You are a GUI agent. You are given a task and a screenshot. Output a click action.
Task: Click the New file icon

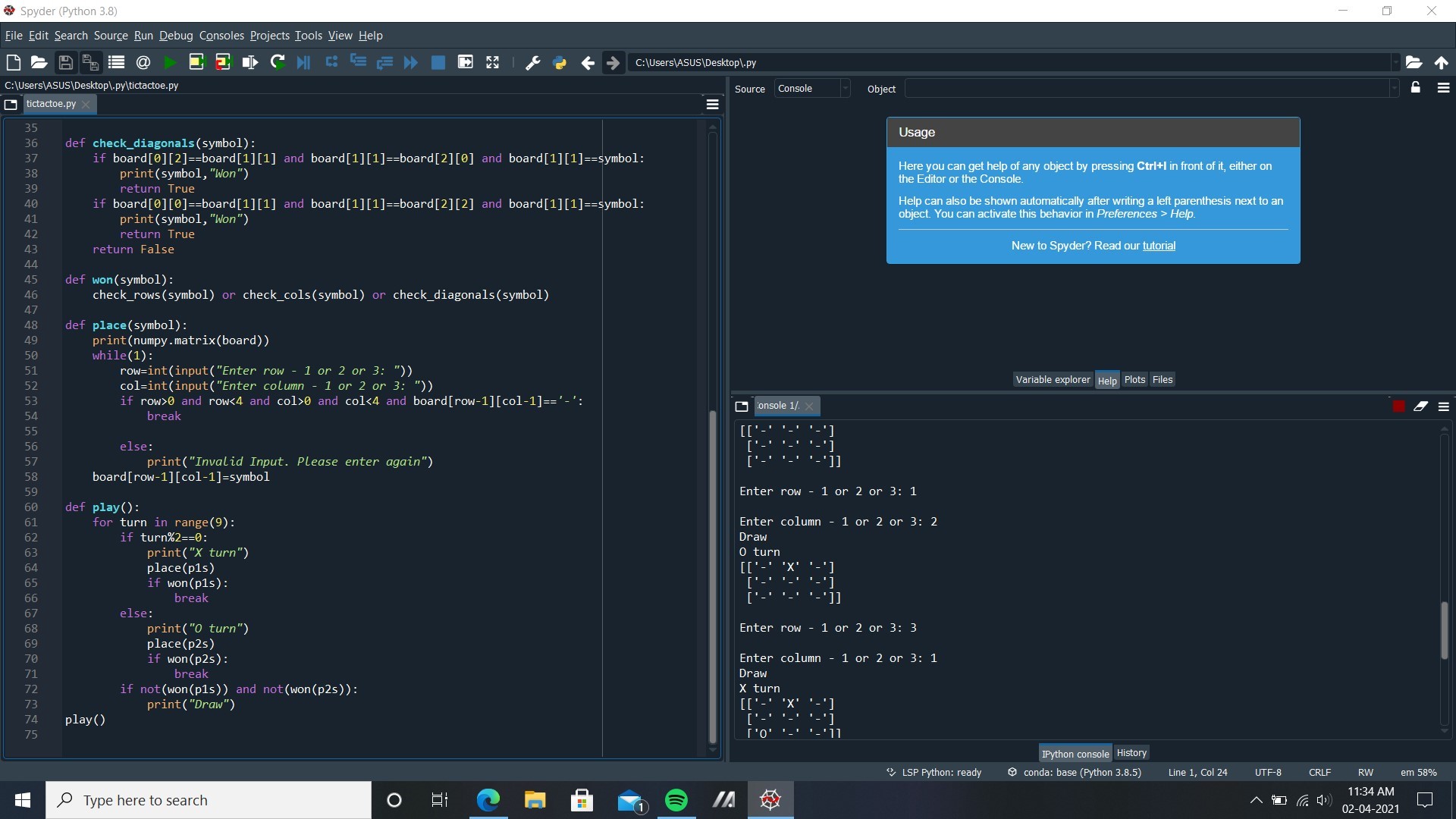coord(13,63)
